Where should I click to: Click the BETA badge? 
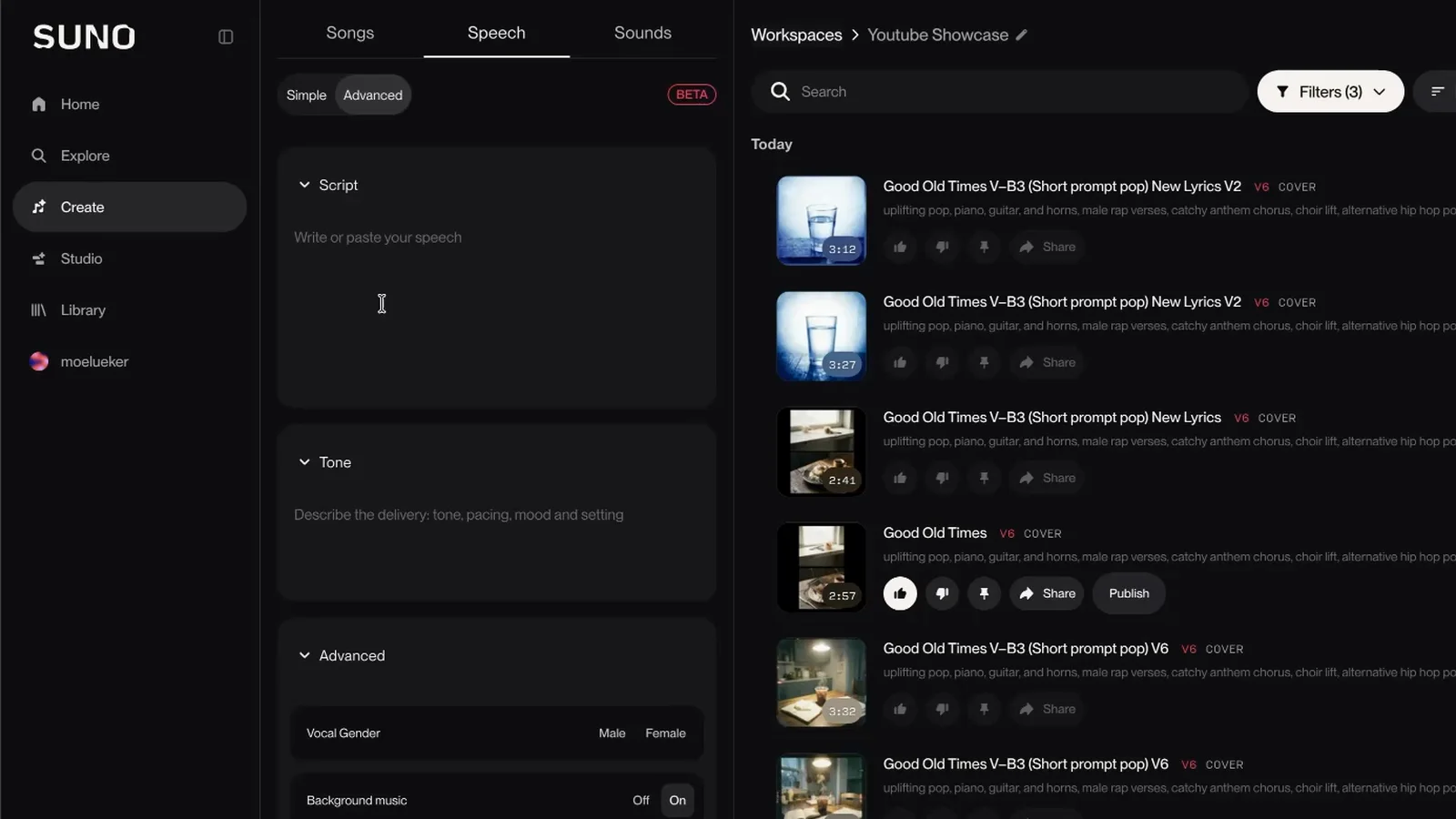(692, 95)
